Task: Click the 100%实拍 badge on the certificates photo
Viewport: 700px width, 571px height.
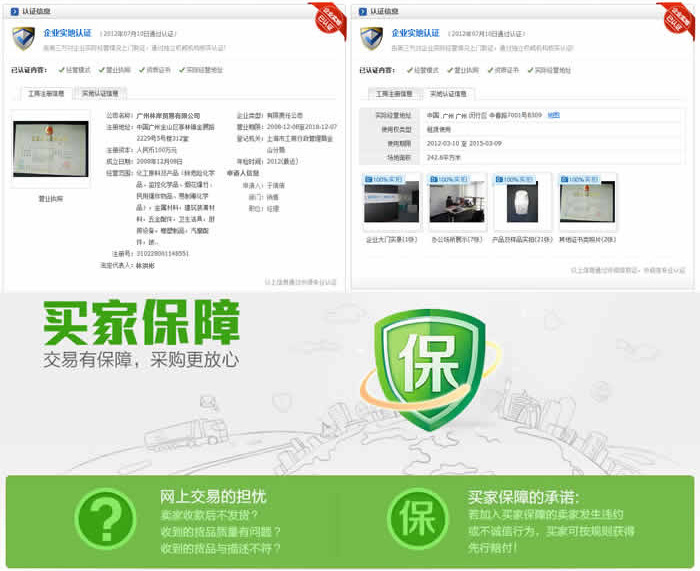Action: coord(579,179)
